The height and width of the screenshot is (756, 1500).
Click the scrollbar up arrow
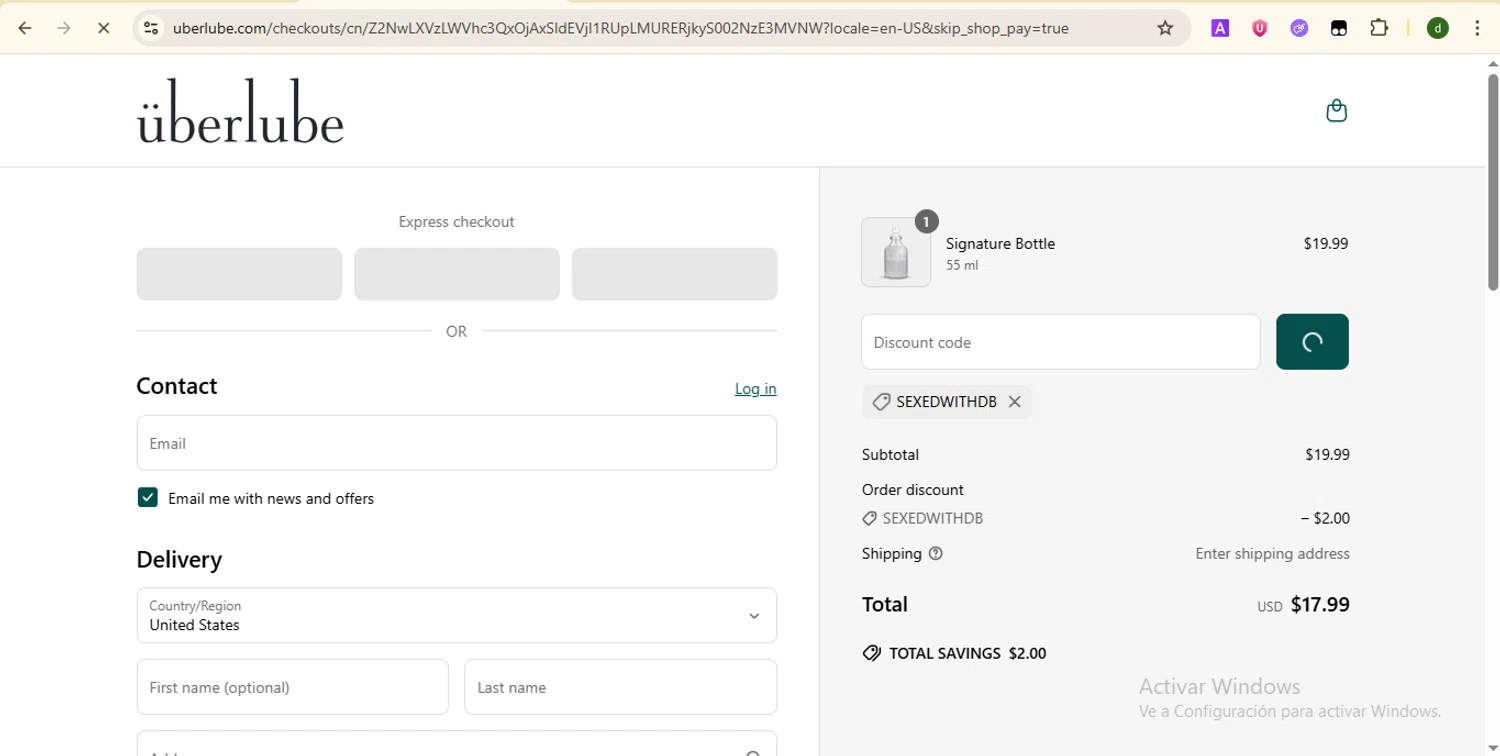(1492, 64)
